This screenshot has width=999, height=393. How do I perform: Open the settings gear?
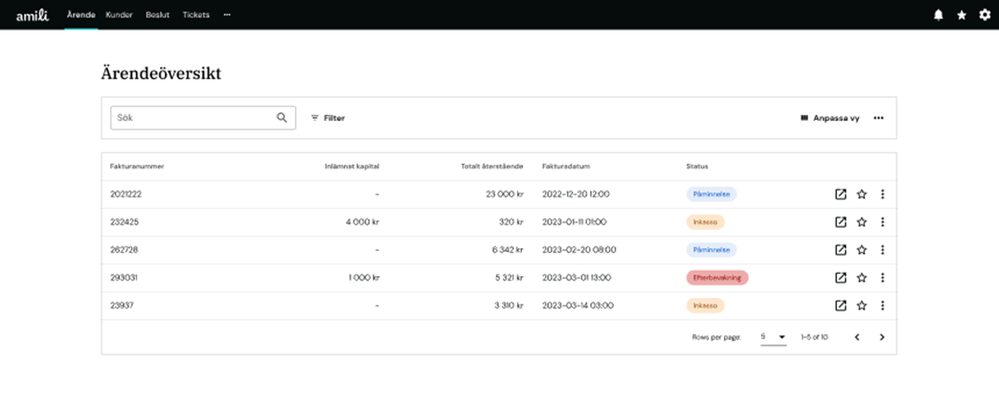coord(984,15)
